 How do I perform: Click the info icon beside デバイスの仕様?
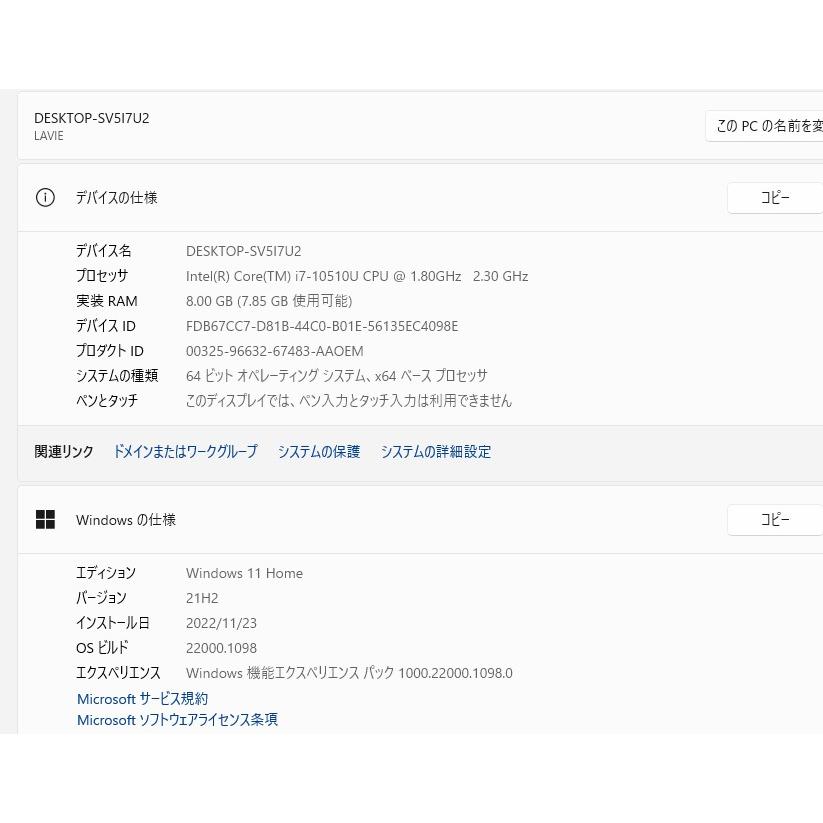click(x=45, y=198)
